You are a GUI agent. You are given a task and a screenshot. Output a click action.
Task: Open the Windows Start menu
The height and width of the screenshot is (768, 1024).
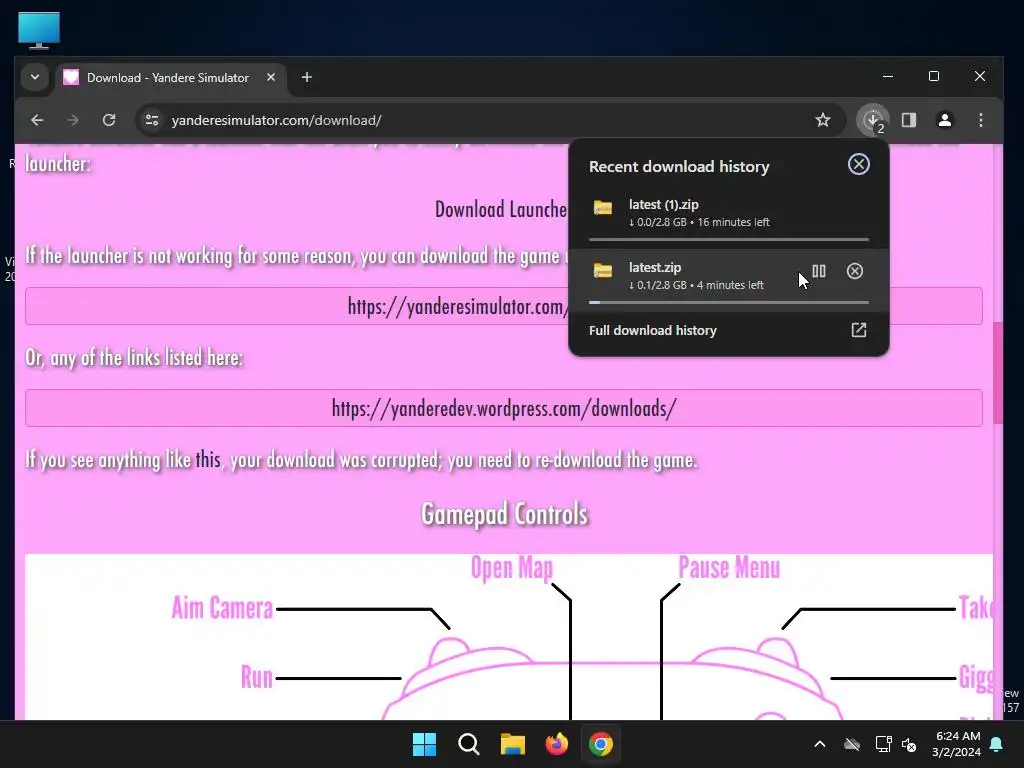tap(424, 744)
